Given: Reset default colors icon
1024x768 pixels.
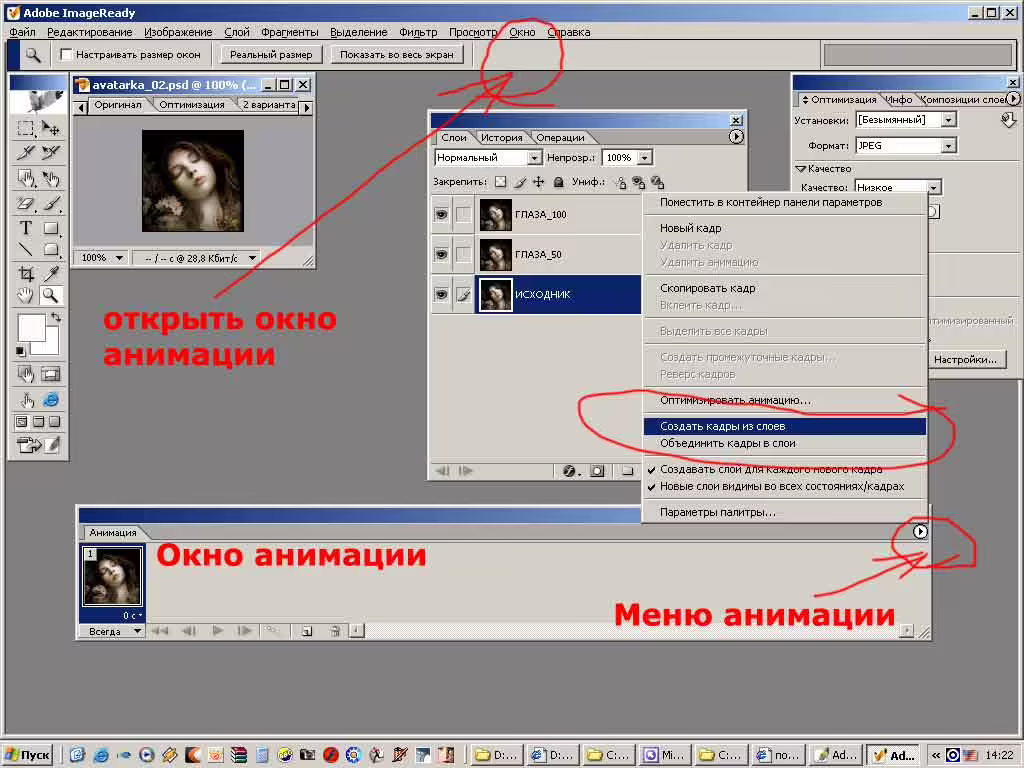Looking at the screenshot, I should (20, 351).
